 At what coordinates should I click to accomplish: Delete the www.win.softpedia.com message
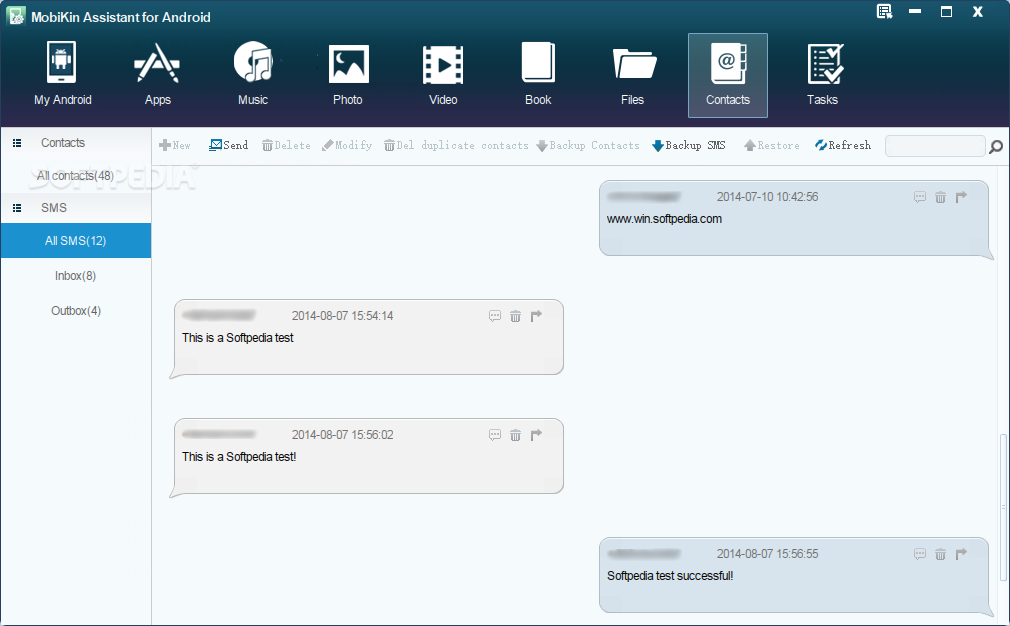[940, 197]
